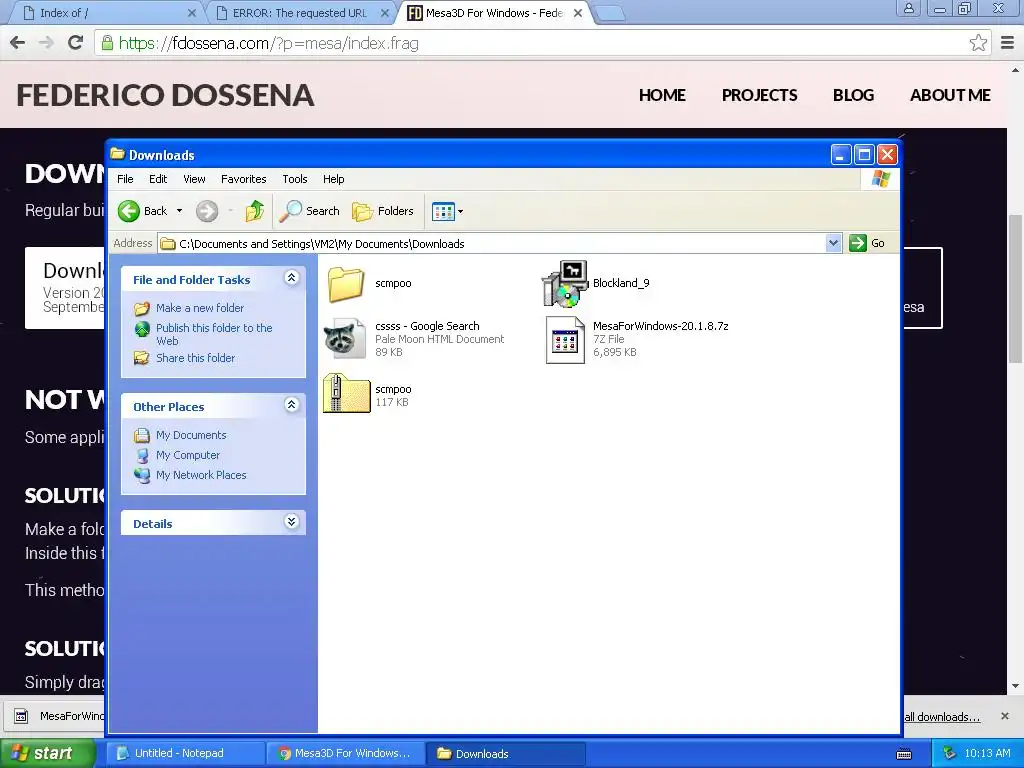The width and height of the screenshot is (1024, 768).
Task: Click ABOUT ME in the website navigation
Action: coord(950,95)
